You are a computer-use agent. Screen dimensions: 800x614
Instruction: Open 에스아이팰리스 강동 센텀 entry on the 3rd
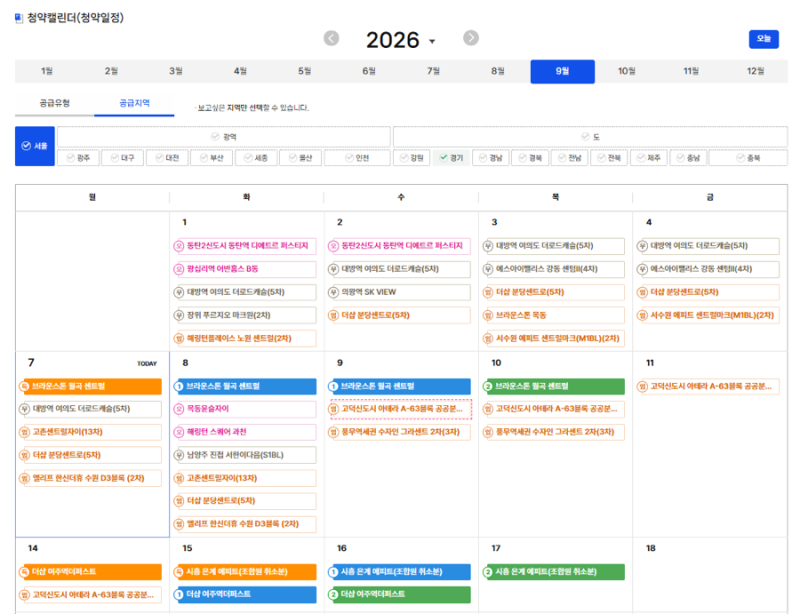(x=554, y=269)
